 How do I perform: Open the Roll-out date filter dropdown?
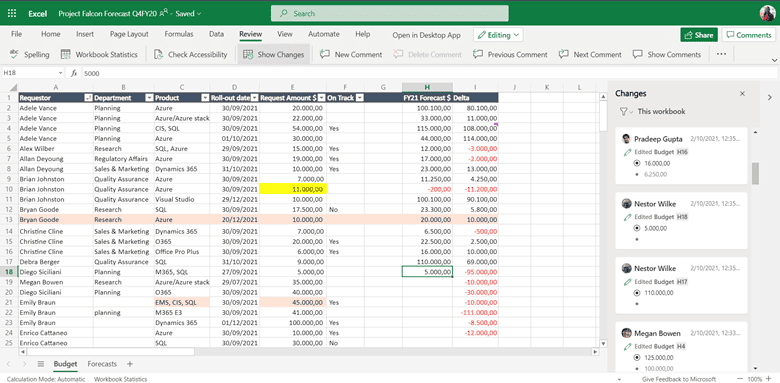[255, 98]
